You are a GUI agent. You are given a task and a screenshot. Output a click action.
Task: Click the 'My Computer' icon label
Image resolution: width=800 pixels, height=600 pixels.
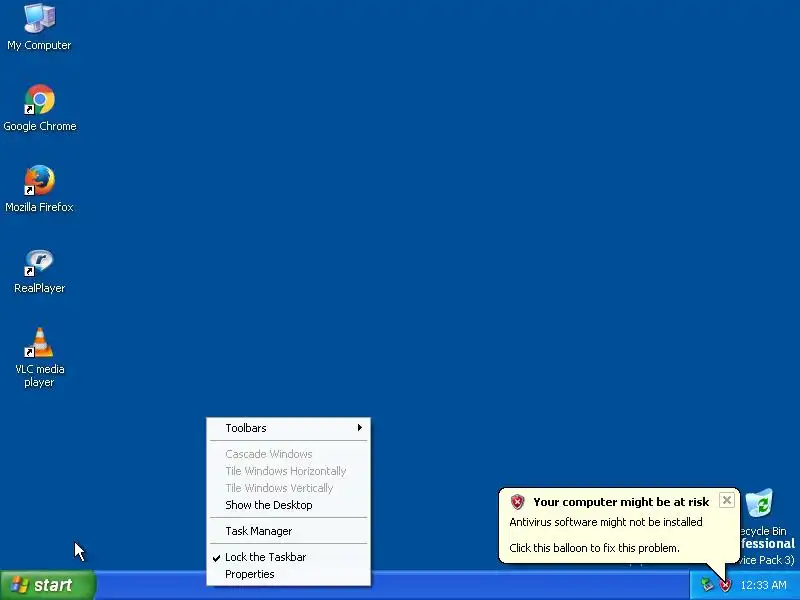(x=39, y=45)
